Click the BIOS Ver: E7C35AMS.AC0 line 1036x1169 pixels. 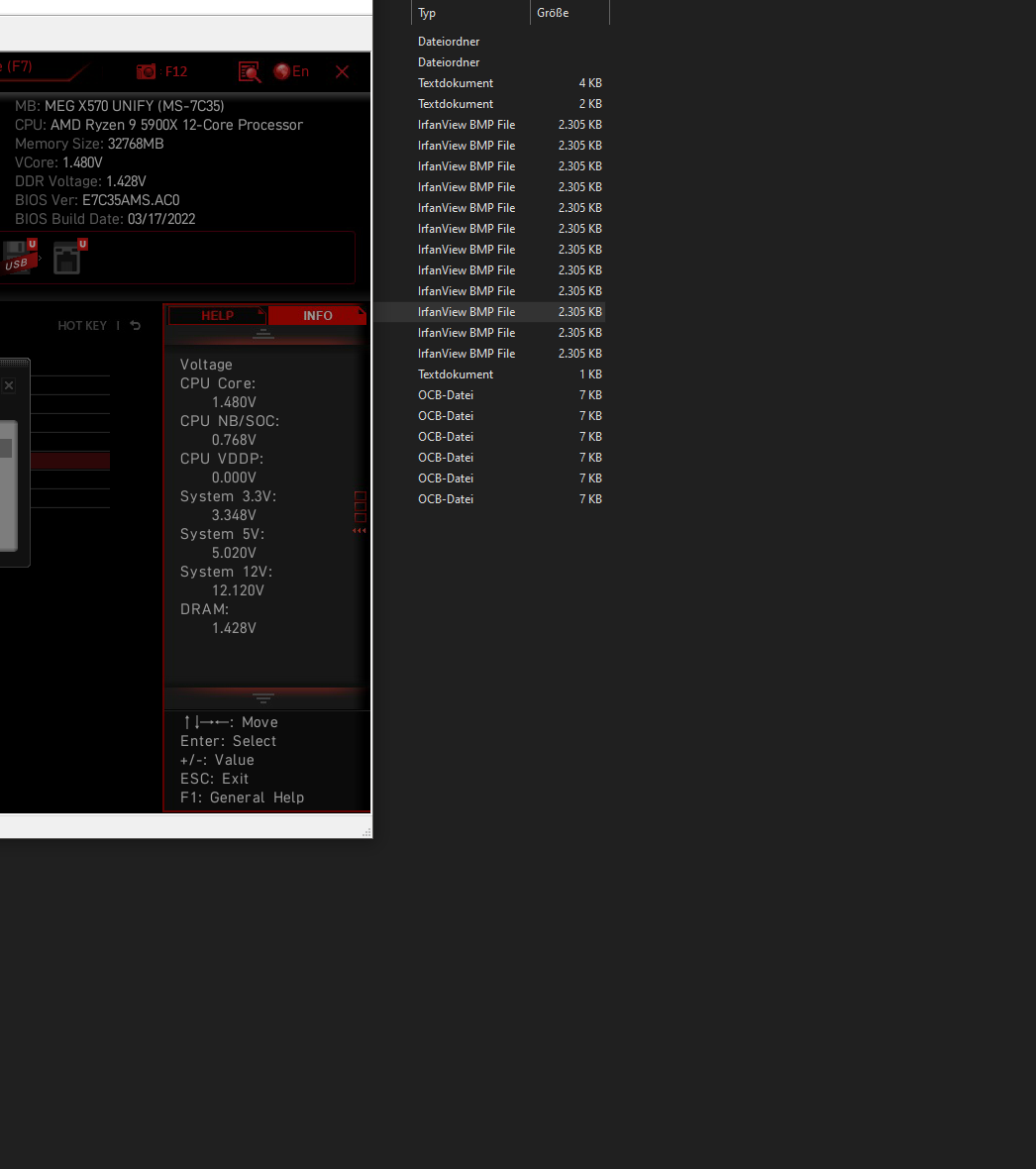[97, 200]
